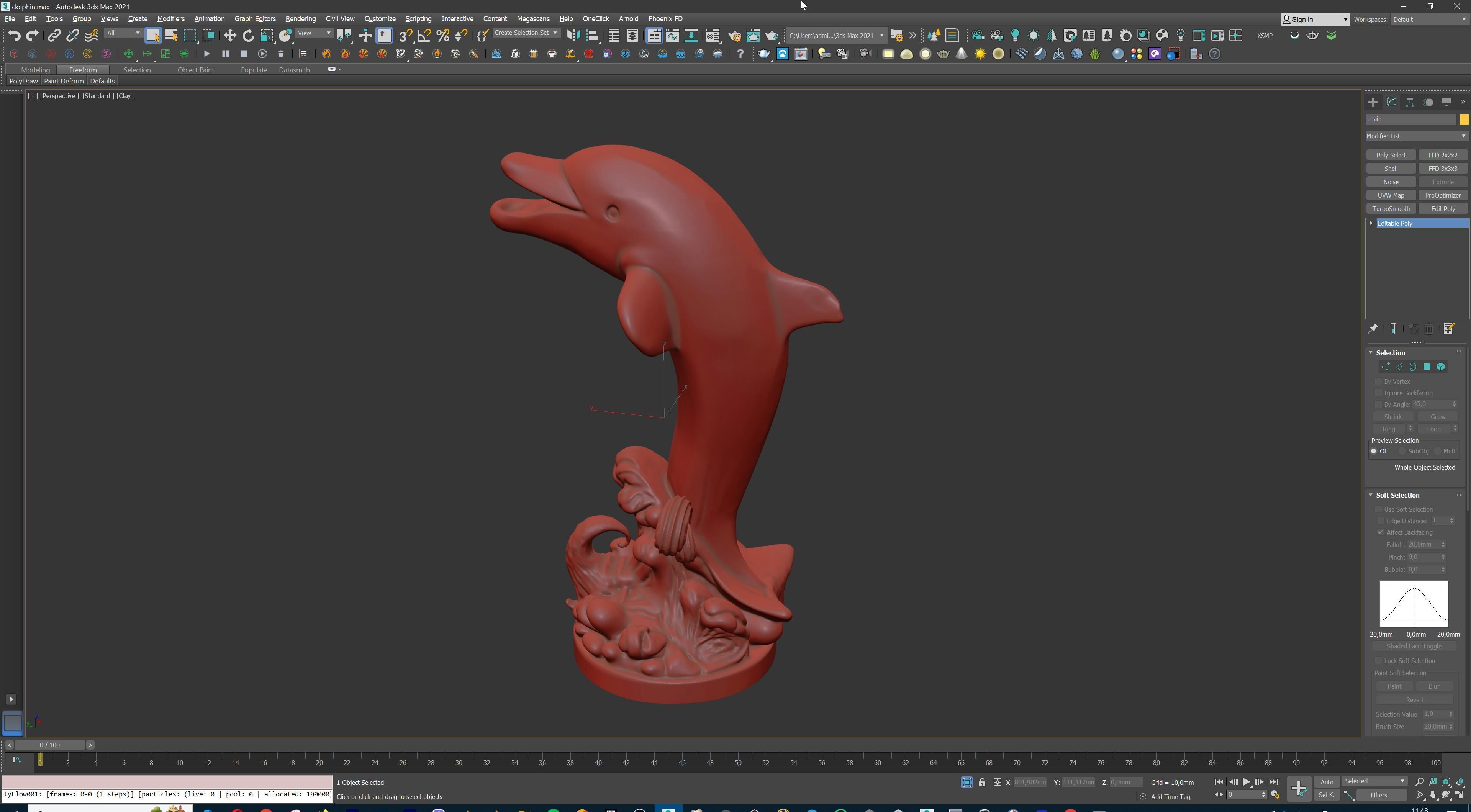
Task: Open Select by Name list icon
Action: coord(171,35)
